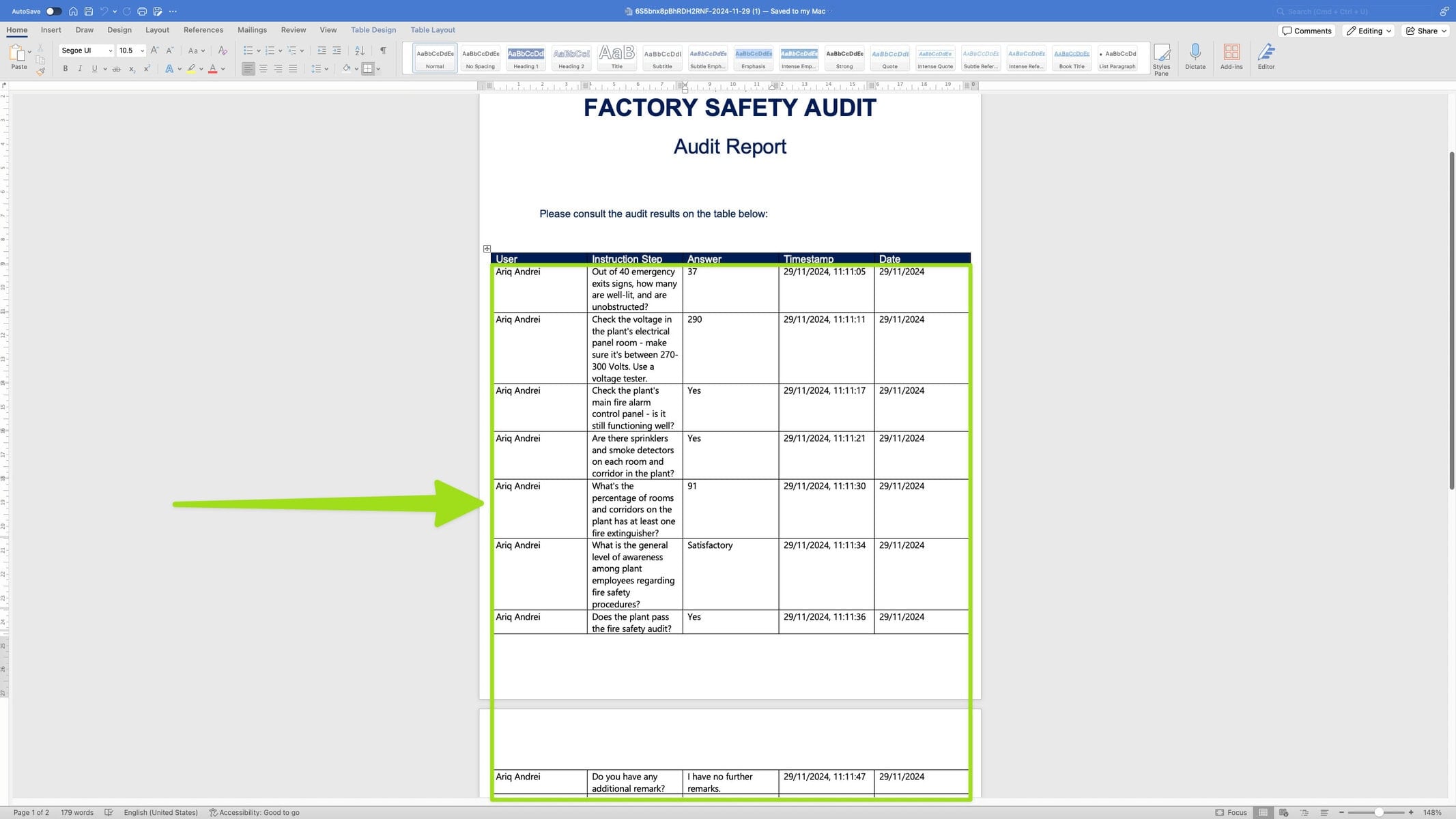Expand the font size dropdown
This screenshot has height=819, width=1456.
[x=142, y=51]
